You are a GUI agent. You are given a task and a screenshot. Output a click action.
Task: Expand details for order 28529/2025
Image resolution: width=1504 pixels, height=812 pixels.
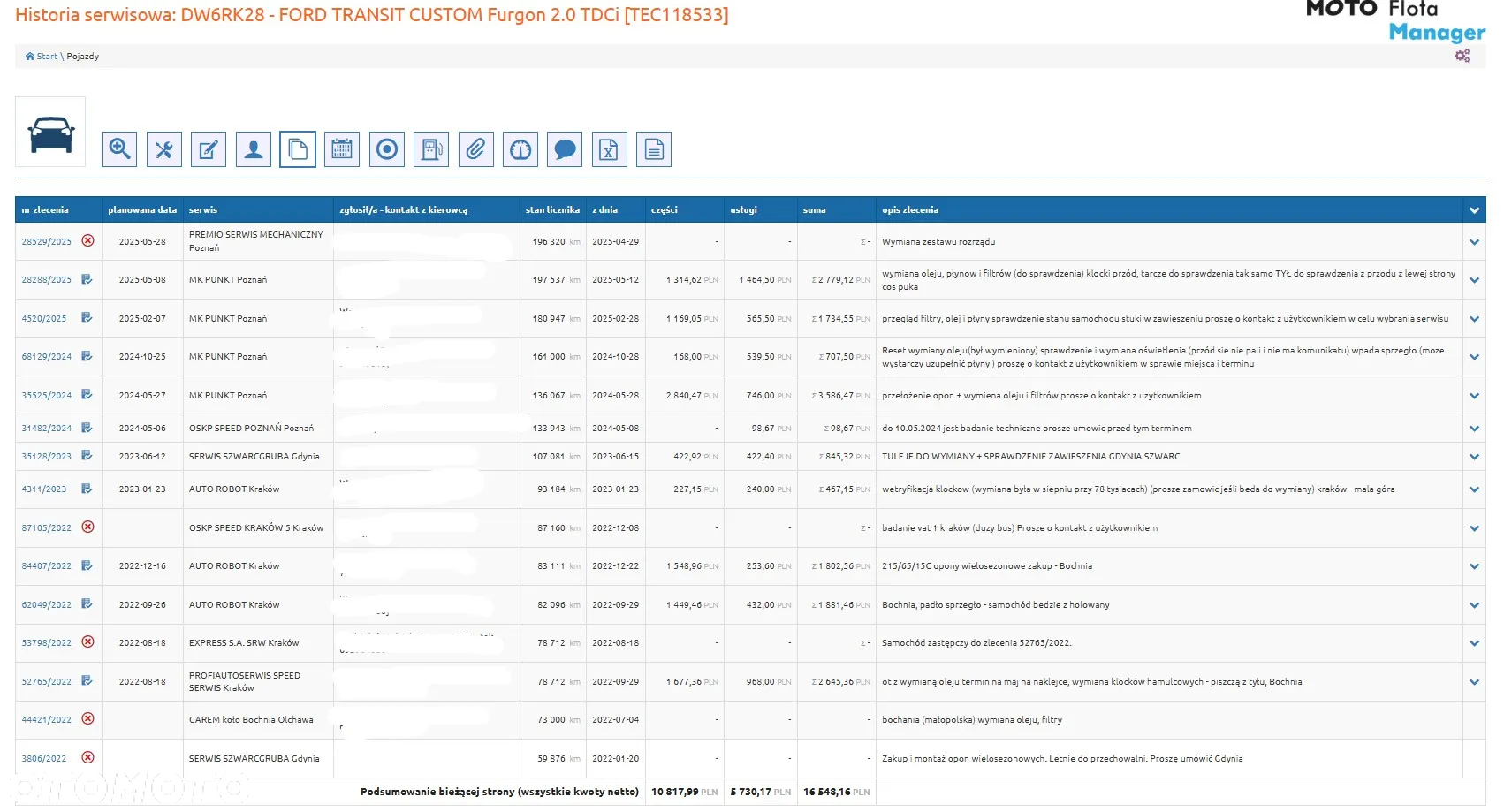click(1474, 242)
